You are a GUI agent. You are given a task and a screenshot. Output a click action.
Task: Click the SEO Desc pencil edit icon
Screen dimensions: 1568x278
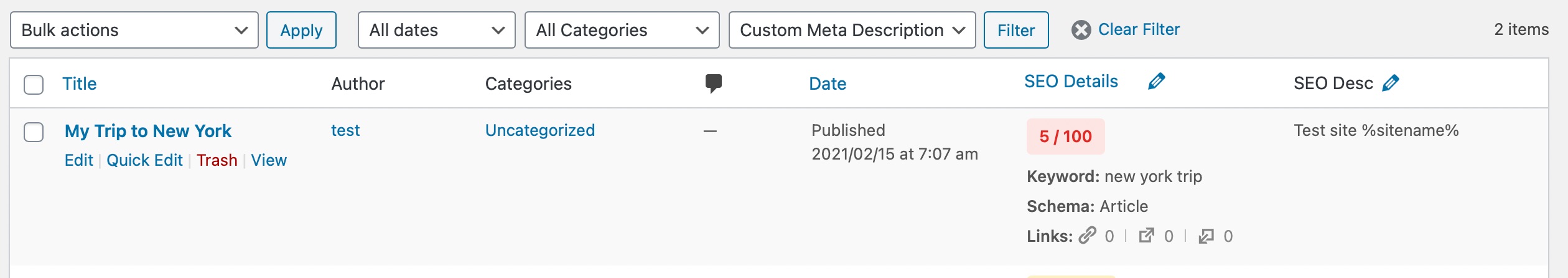[x=1390, y=83]
